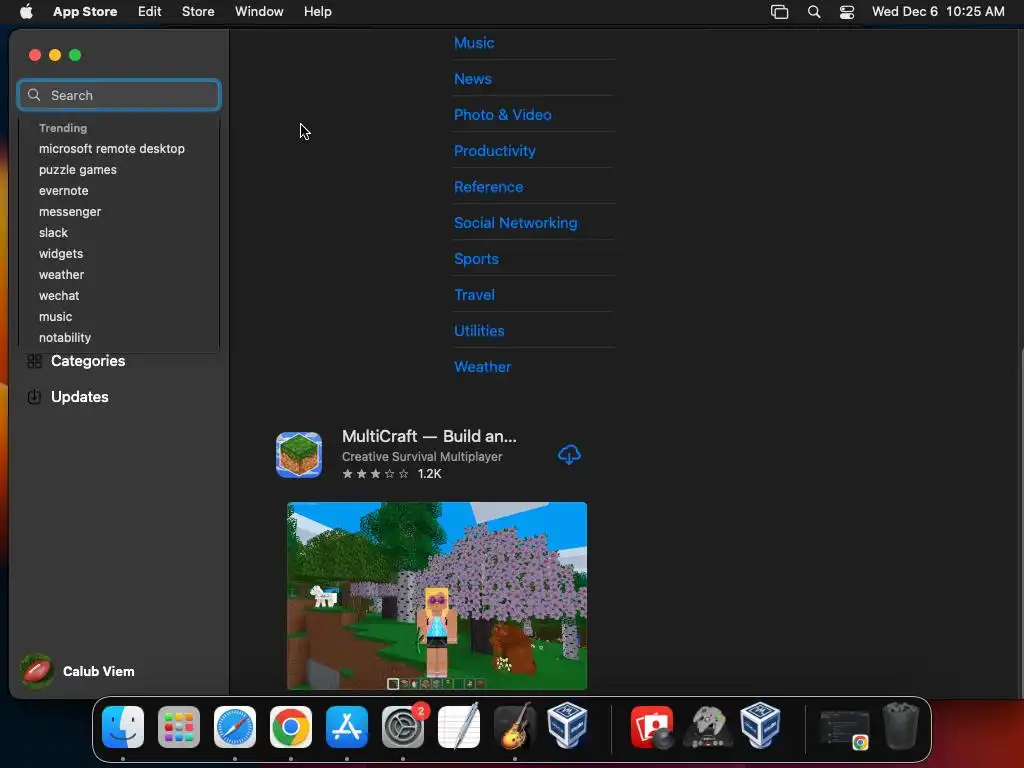1024x768 pixels.
Task: Search trending 'microsoft remote desktop'
Action: point(112,149)
